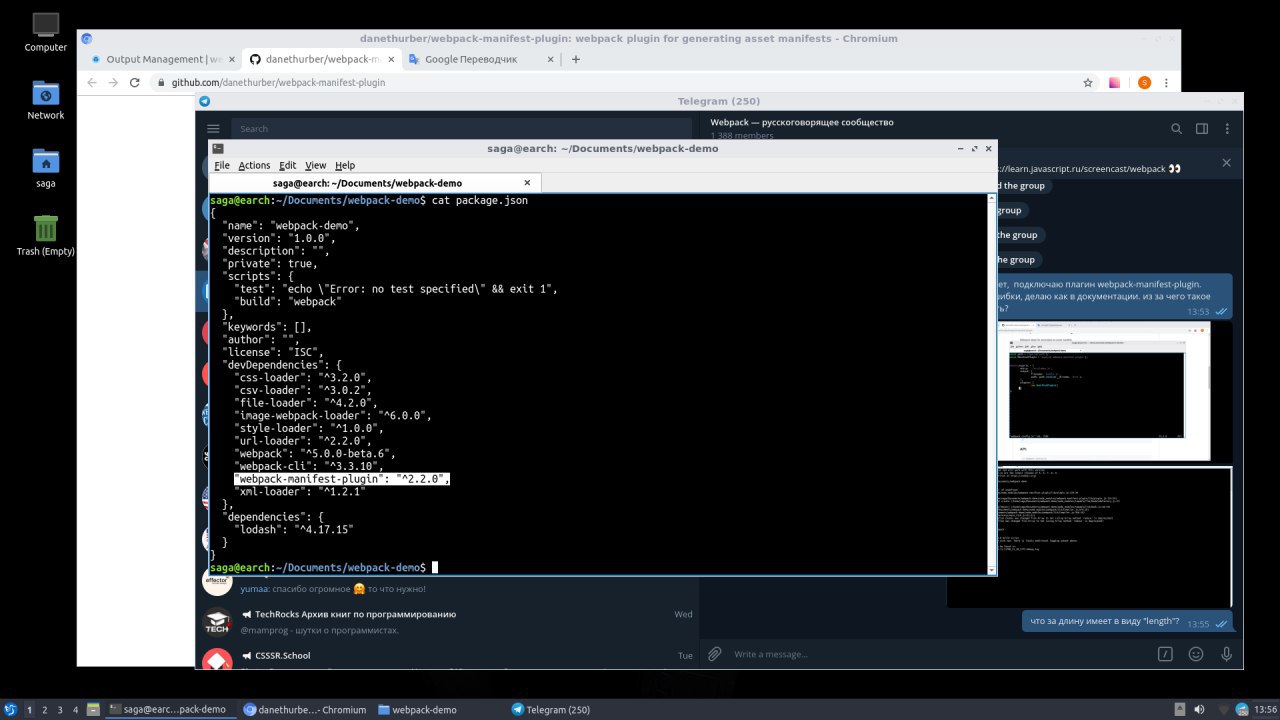Image resolution: width=1280 pixels, height=720 pixels.
Task: Click the 13:56 clock
Action: click(1264, 709)
